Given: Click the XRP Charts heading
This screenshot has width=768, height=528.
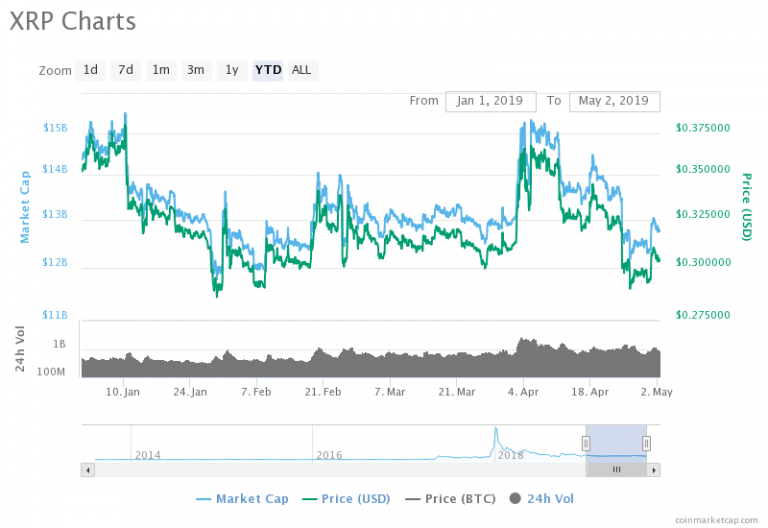Looking at the screenshot, I should point(73,22).
